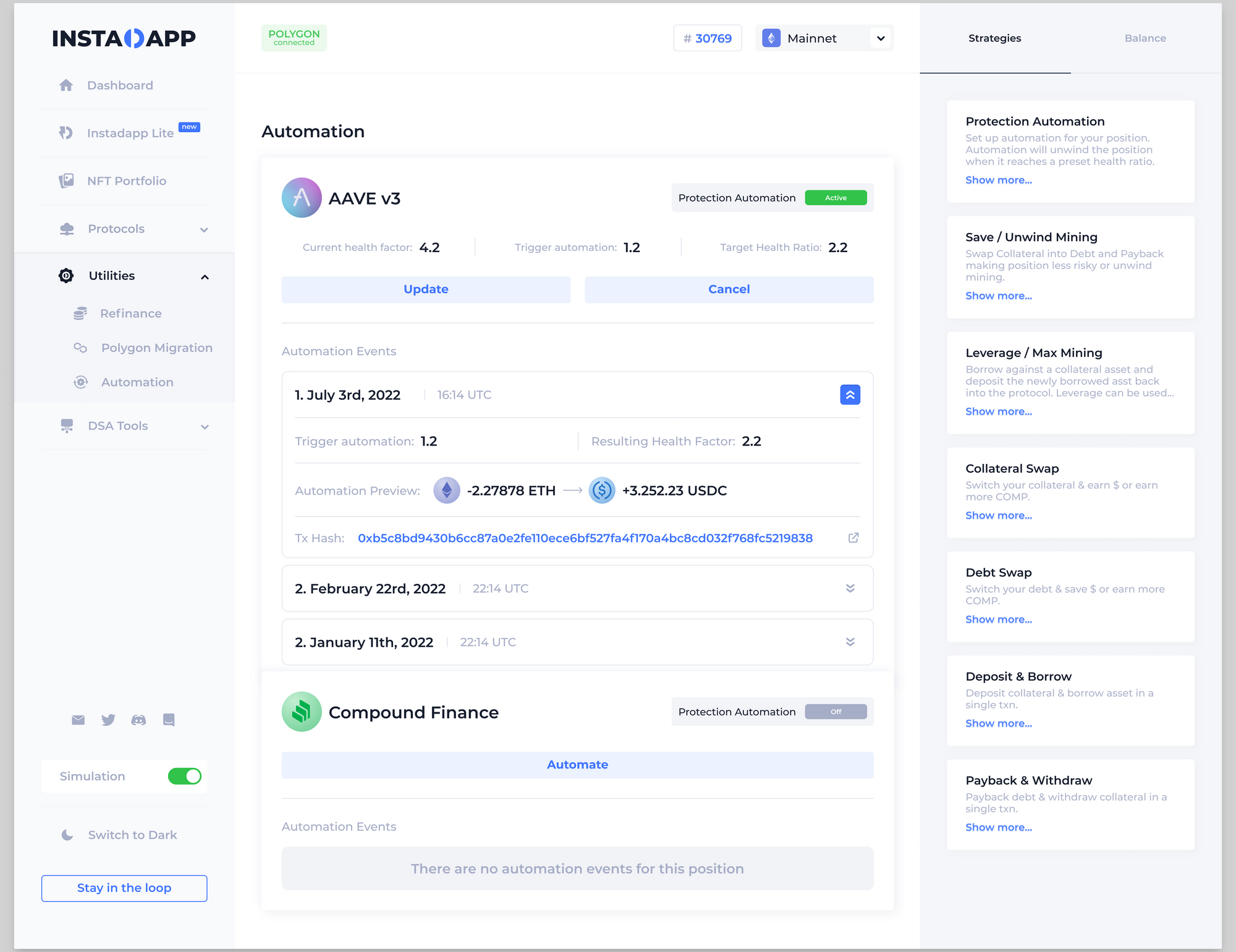Click the Automation sidebar icon

tap(80, 382)
